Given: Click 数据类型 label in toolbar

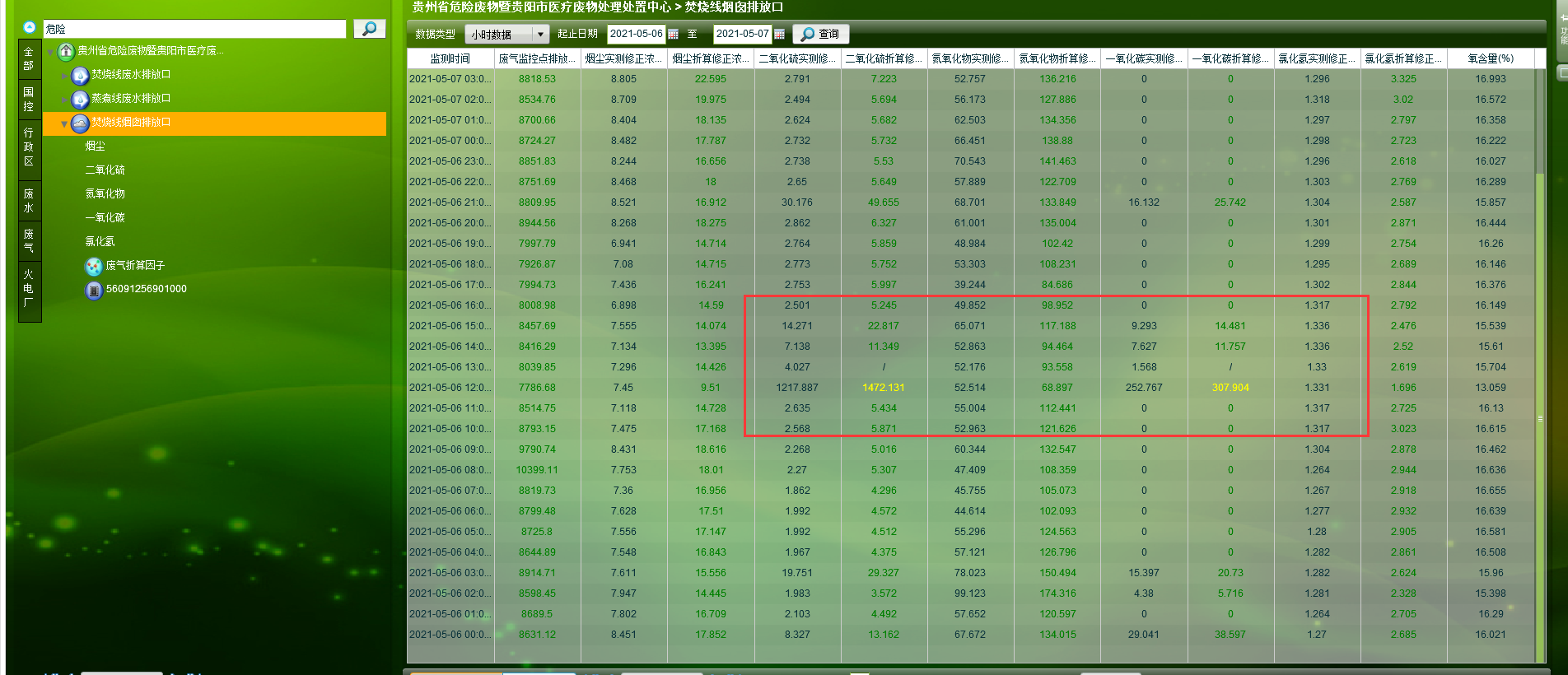Looking at the screenshot, I should point(436,34).
